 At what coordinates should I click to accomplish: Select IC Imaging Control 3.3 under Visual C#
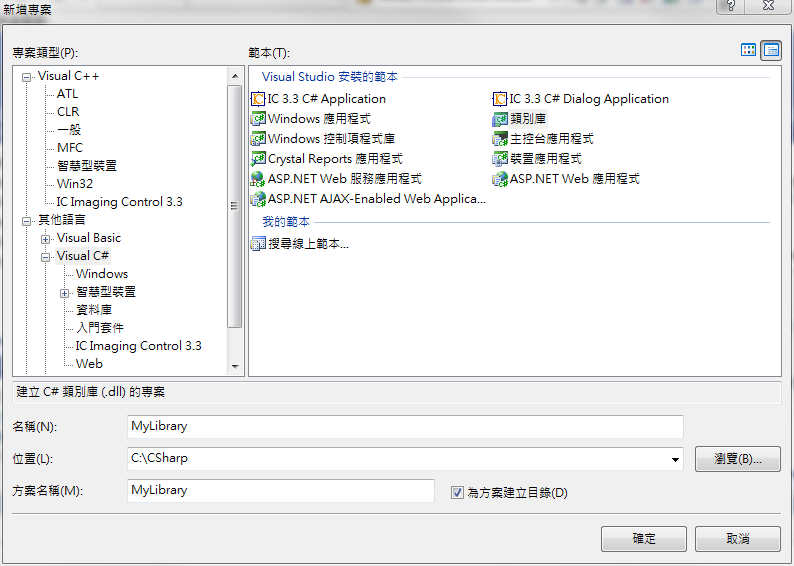[x=138, y=346]
